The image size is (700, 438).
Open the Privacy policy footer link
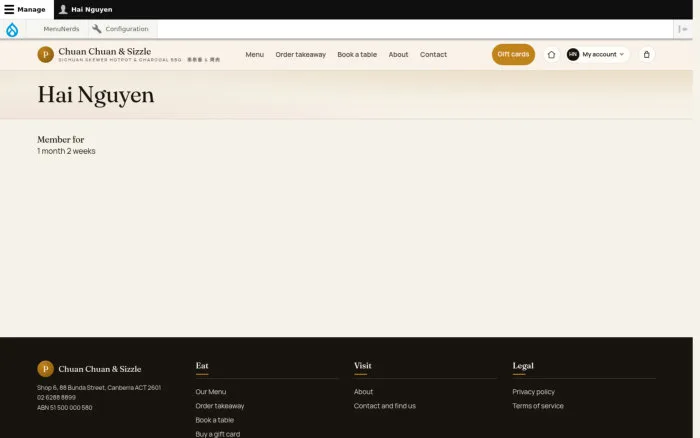click(x=533, y=392)
